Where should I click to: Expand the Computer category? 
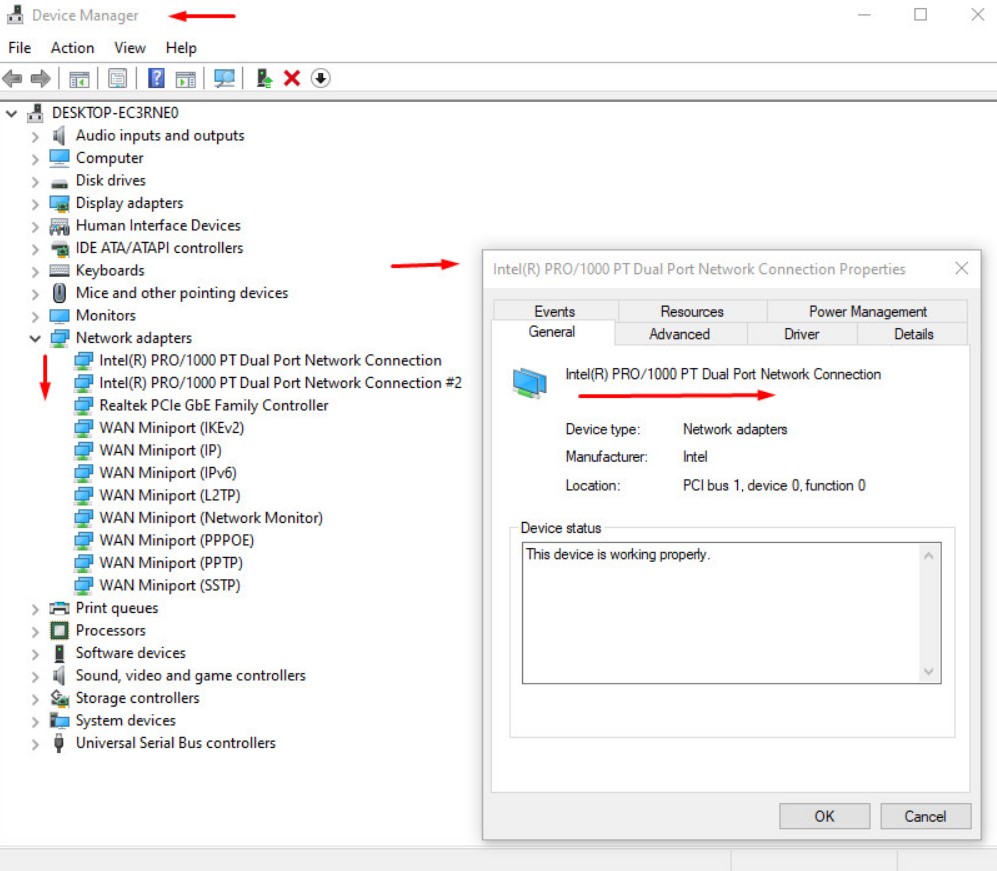(35, 158)
